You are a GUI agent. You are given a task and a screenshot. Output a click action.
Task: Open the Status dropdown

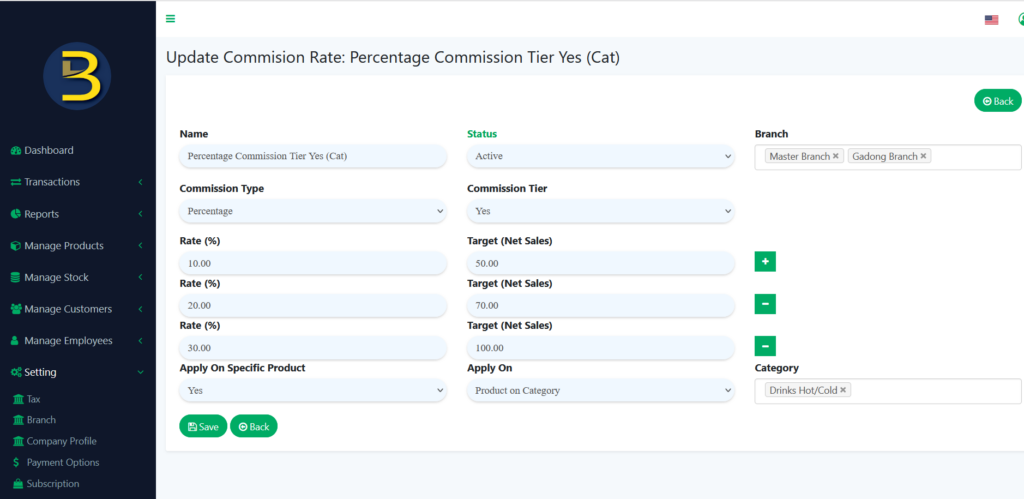600,156
